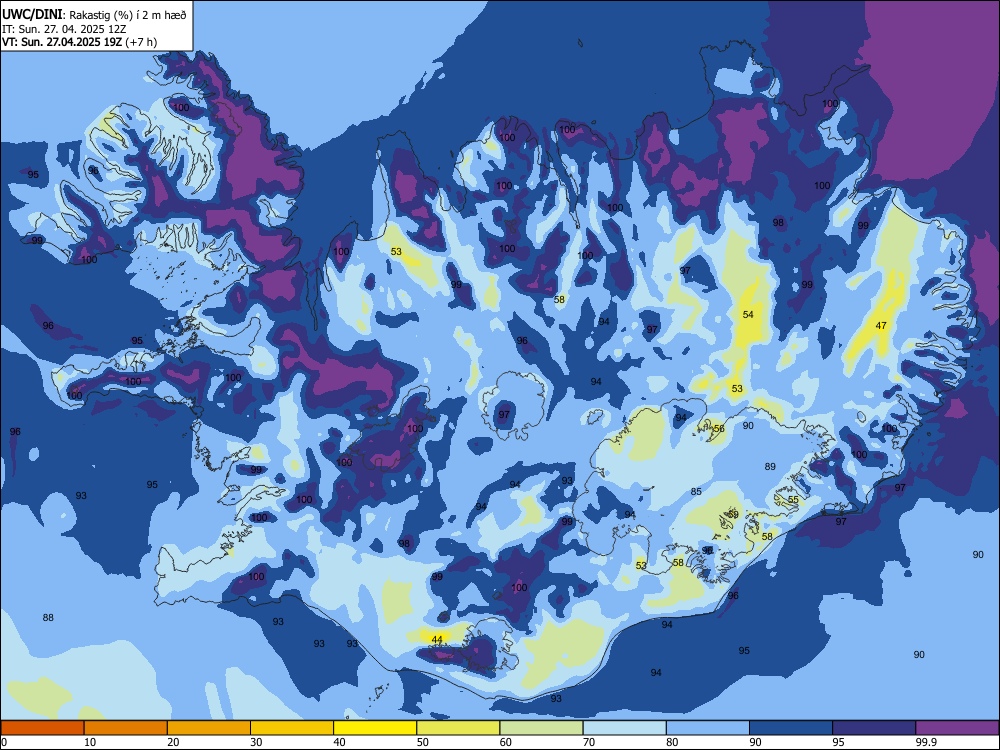The width and height of the screenshot is (1000, 750).
Task: Click the legend scale label '99.9'
Action: coord(926,742)
